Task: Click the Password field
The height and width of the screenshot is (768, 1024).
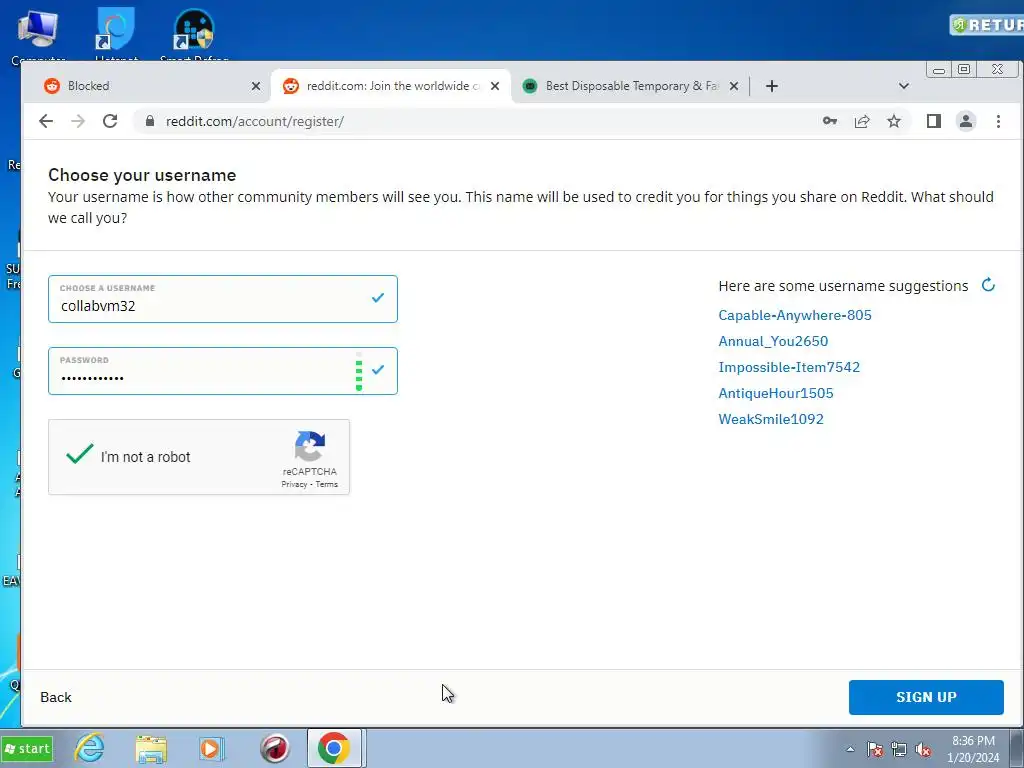Action: point(223,371)
